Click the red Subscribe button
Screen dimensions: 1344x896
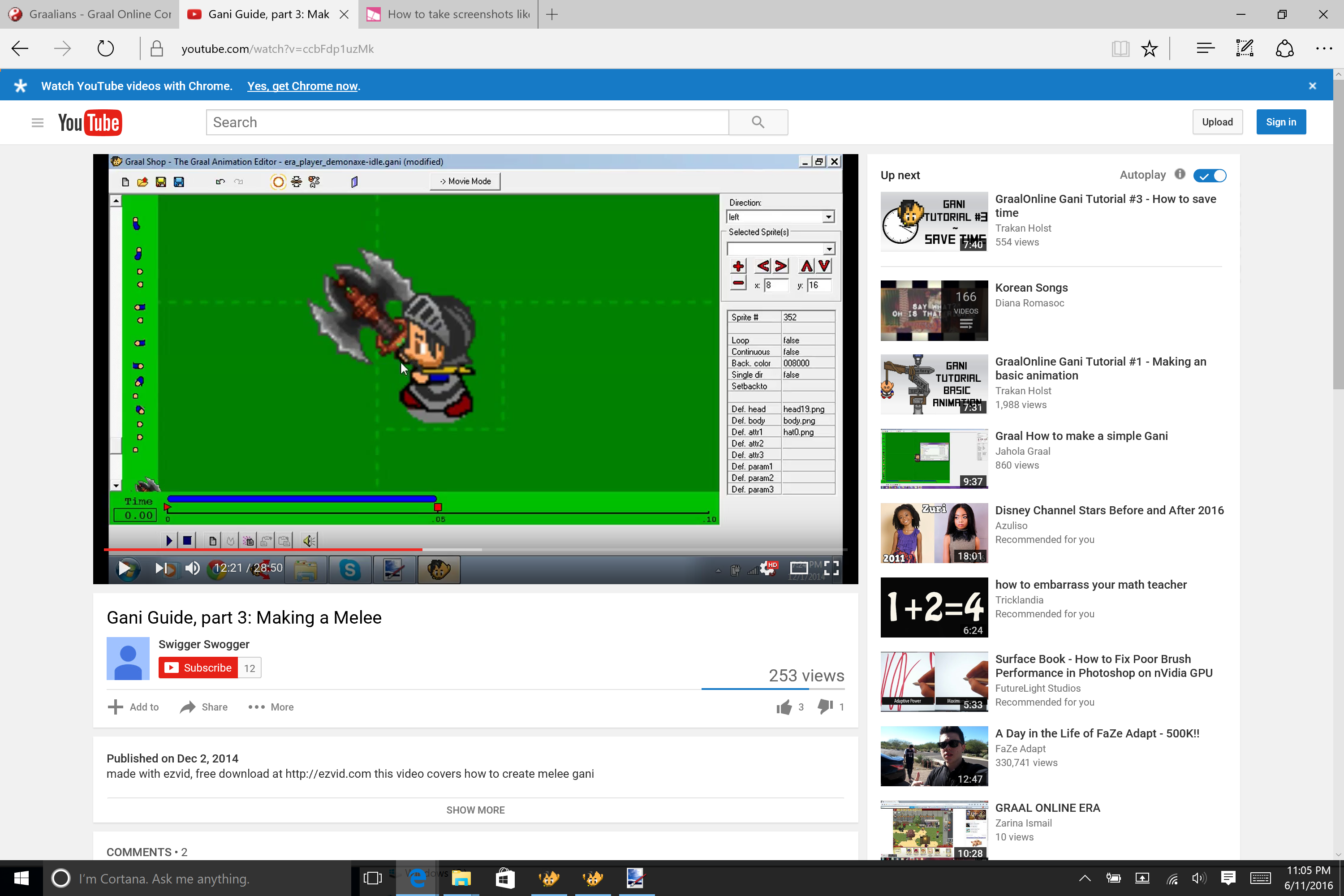[198, 668]
